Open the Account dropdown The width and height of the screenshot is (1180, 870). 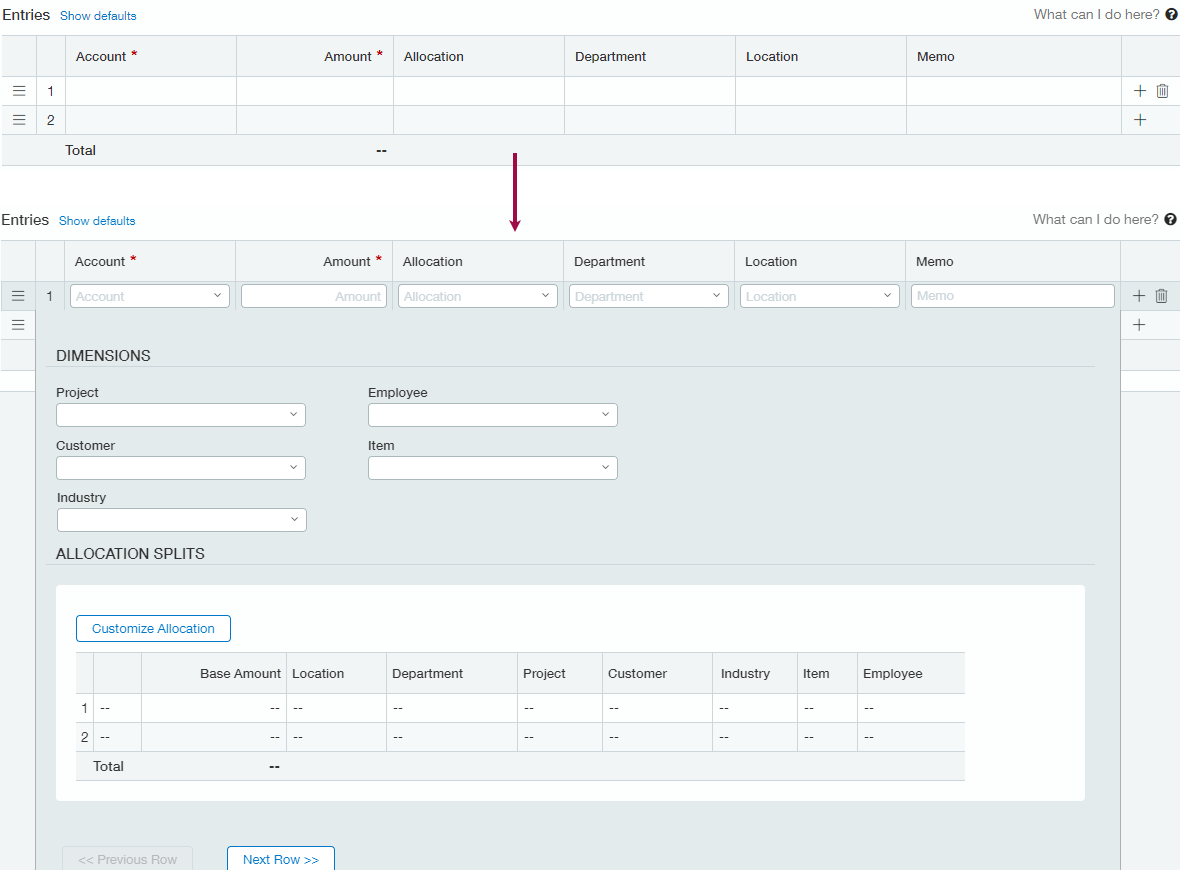point(149,295)
